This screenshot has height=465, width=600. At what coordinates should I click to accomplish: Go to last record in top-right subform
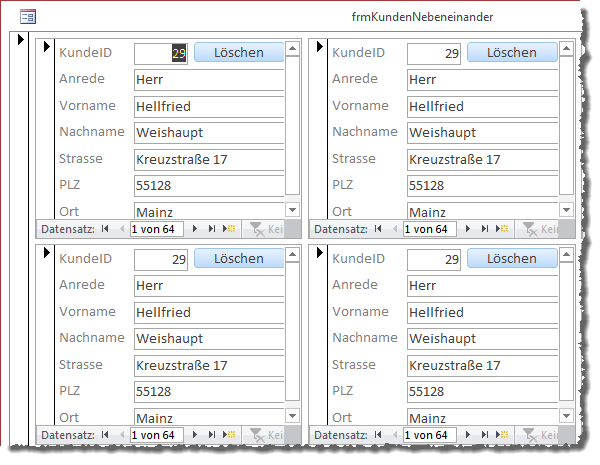click(x=484, y=229)
